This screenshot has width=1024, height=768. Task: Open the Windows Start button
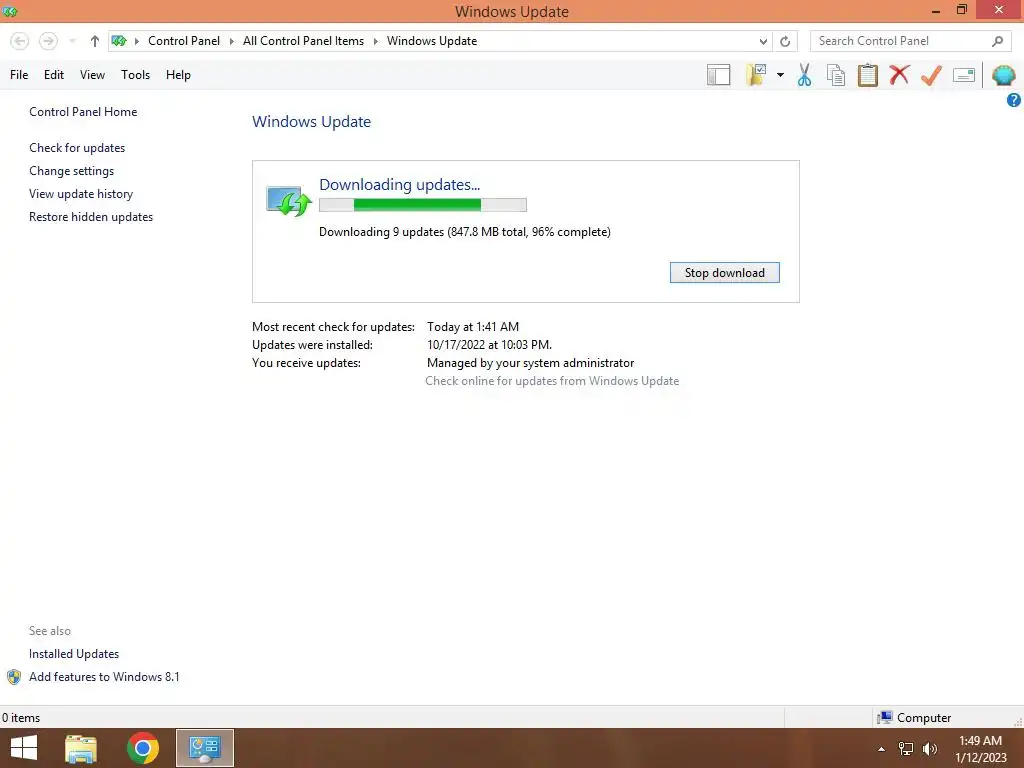24,748
